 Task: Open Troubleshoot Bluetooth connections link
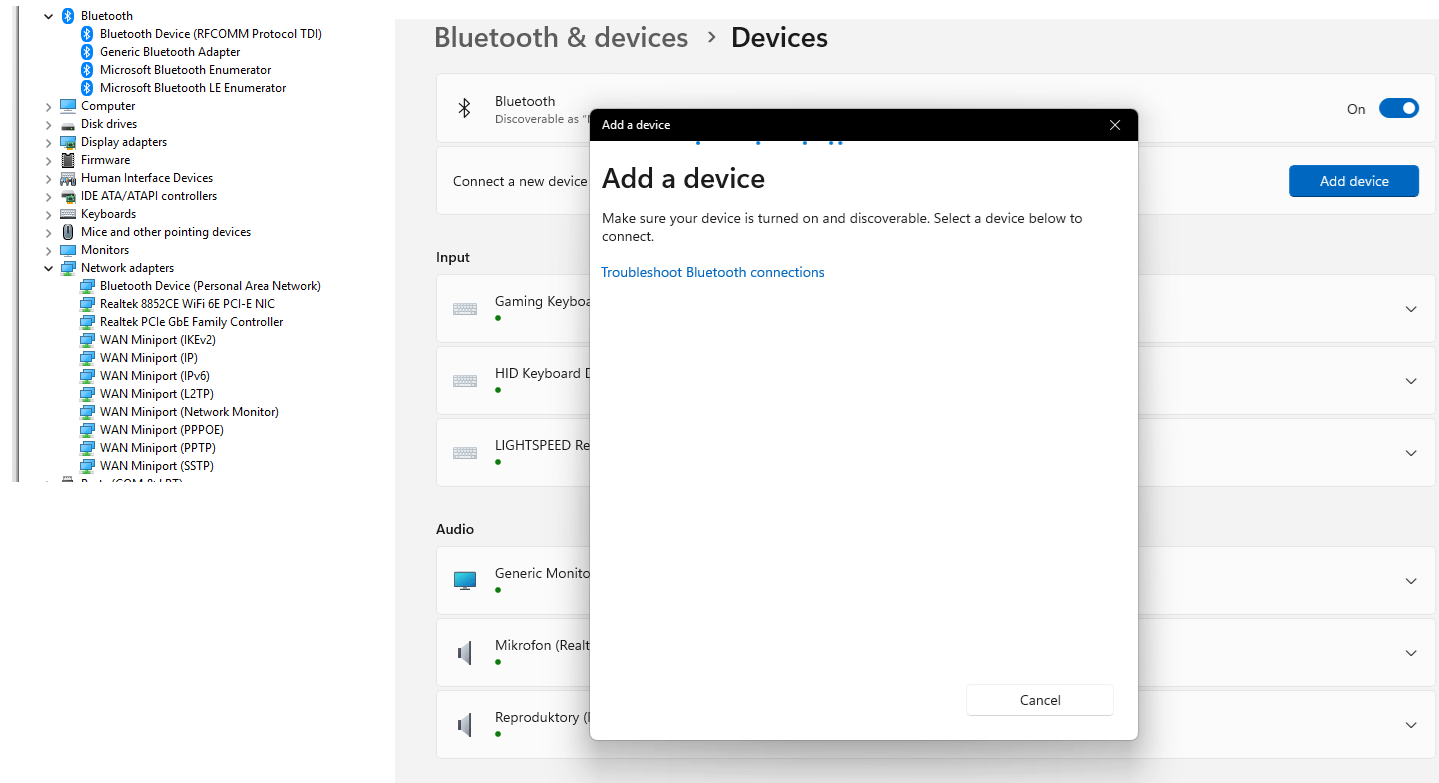pyautogui.click(x=713, y=272)
